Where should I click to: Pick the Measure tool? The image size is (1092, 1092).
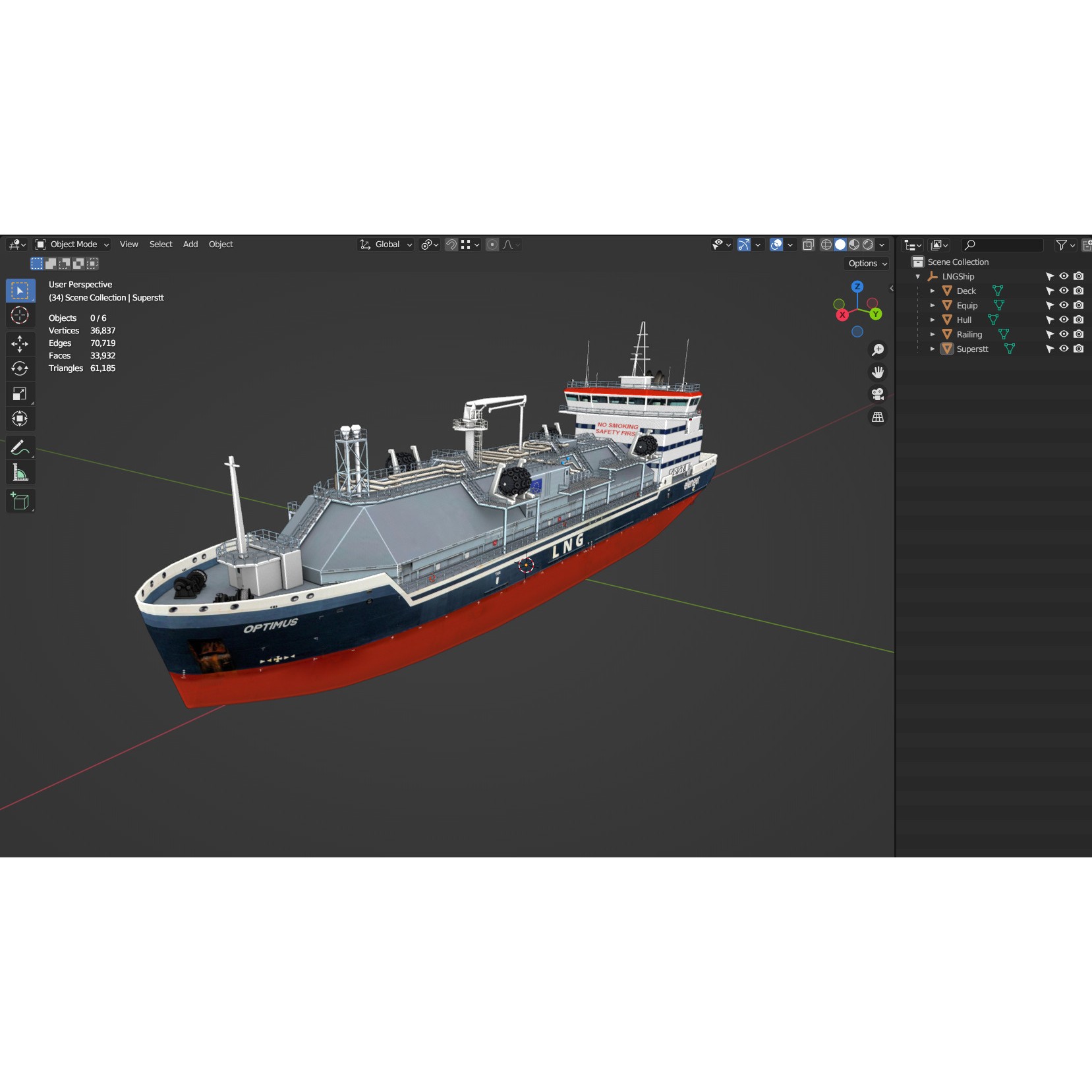click(x=20, y=472)
